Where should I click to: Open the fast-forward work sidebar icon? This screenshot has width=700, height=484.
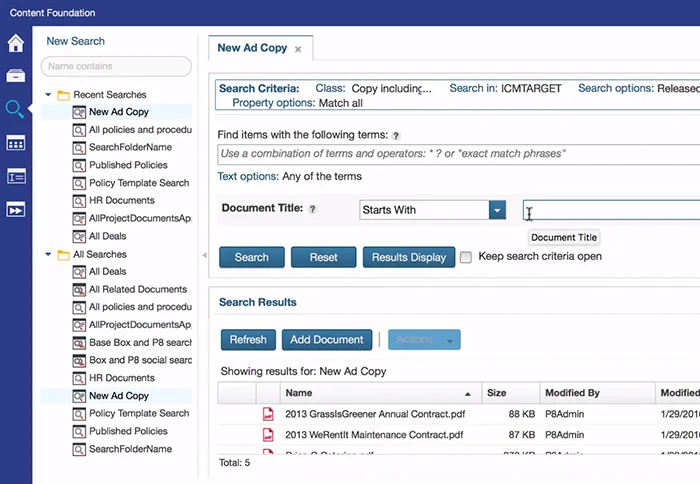[16, 210]
